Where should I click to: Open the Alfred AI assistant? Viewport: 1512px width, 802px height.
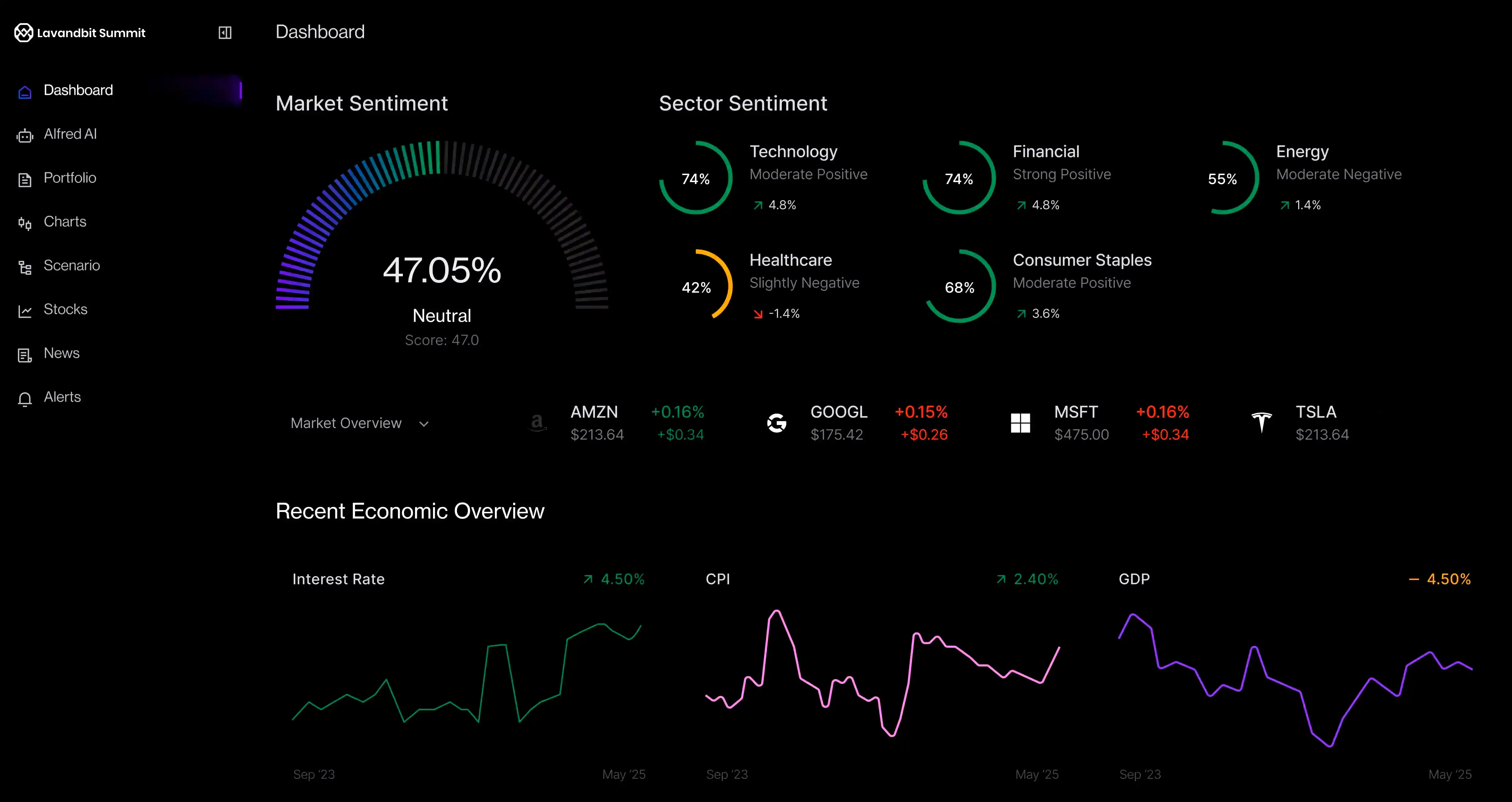click(70, 134)
